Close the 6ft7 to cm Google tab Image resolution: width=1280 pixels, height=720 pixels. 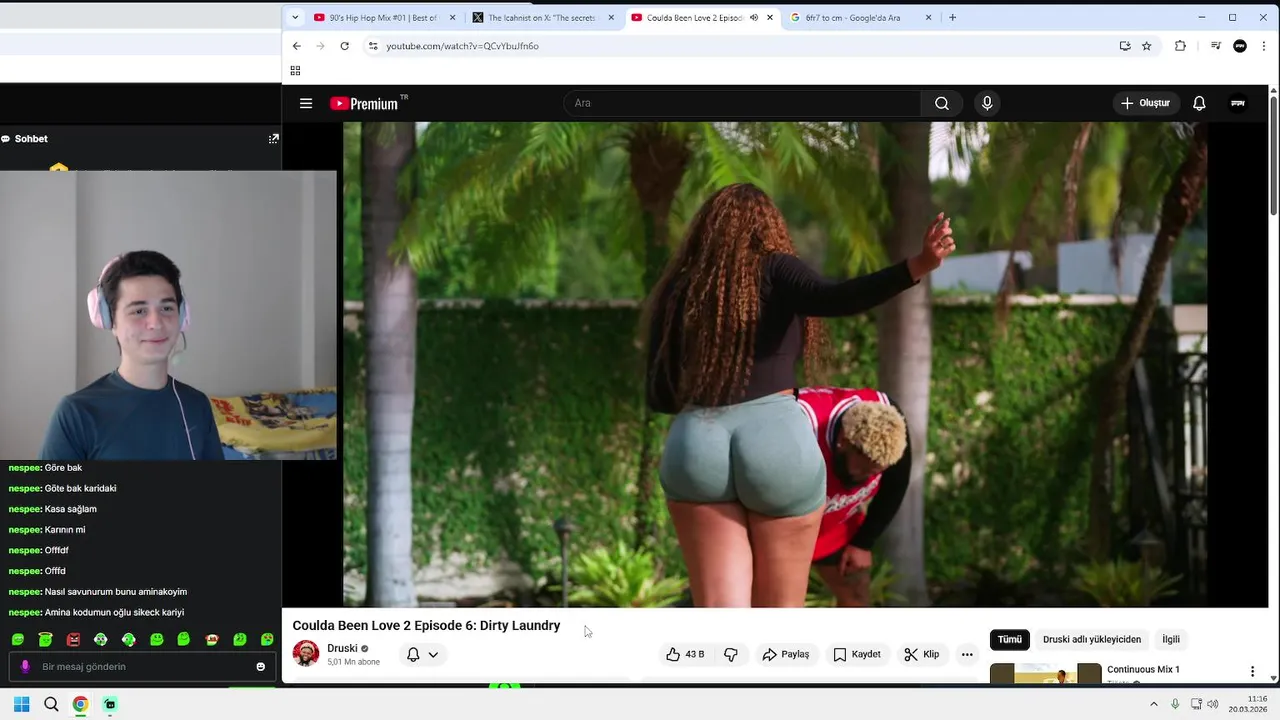pyautogui.click(x=928, y=17)
